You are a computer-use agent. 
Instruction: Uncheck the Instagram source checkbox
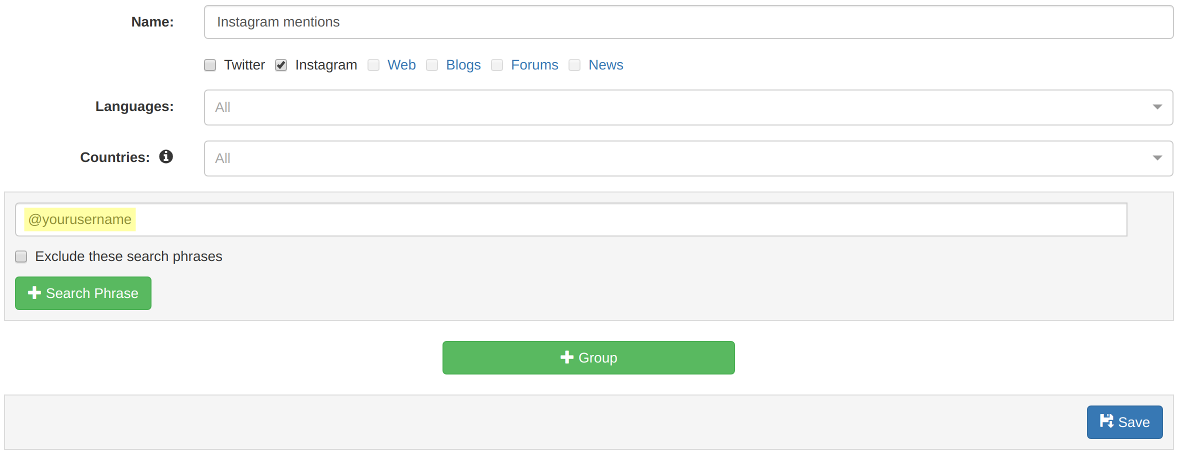point(281,65)
